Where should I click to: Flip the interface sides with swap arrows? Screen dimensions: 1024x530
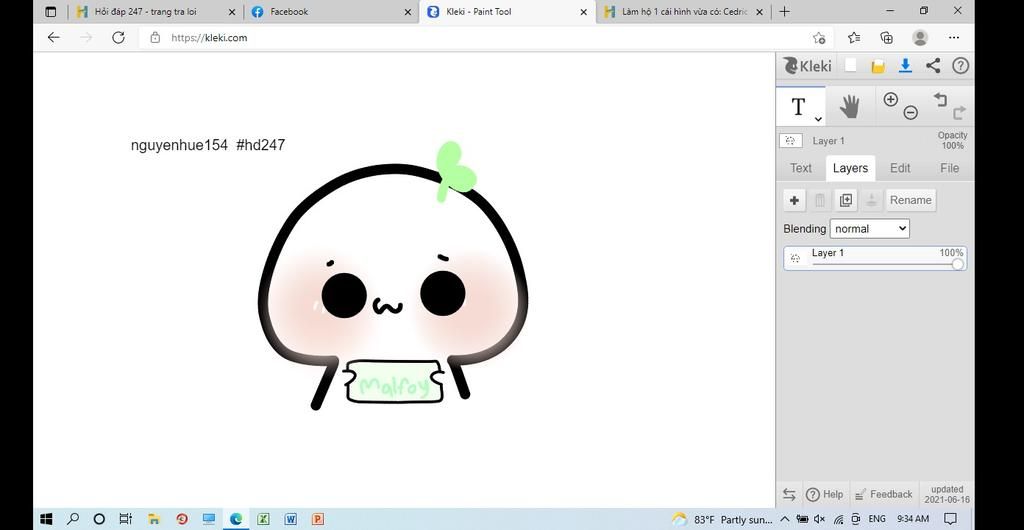tap(789, 495)
